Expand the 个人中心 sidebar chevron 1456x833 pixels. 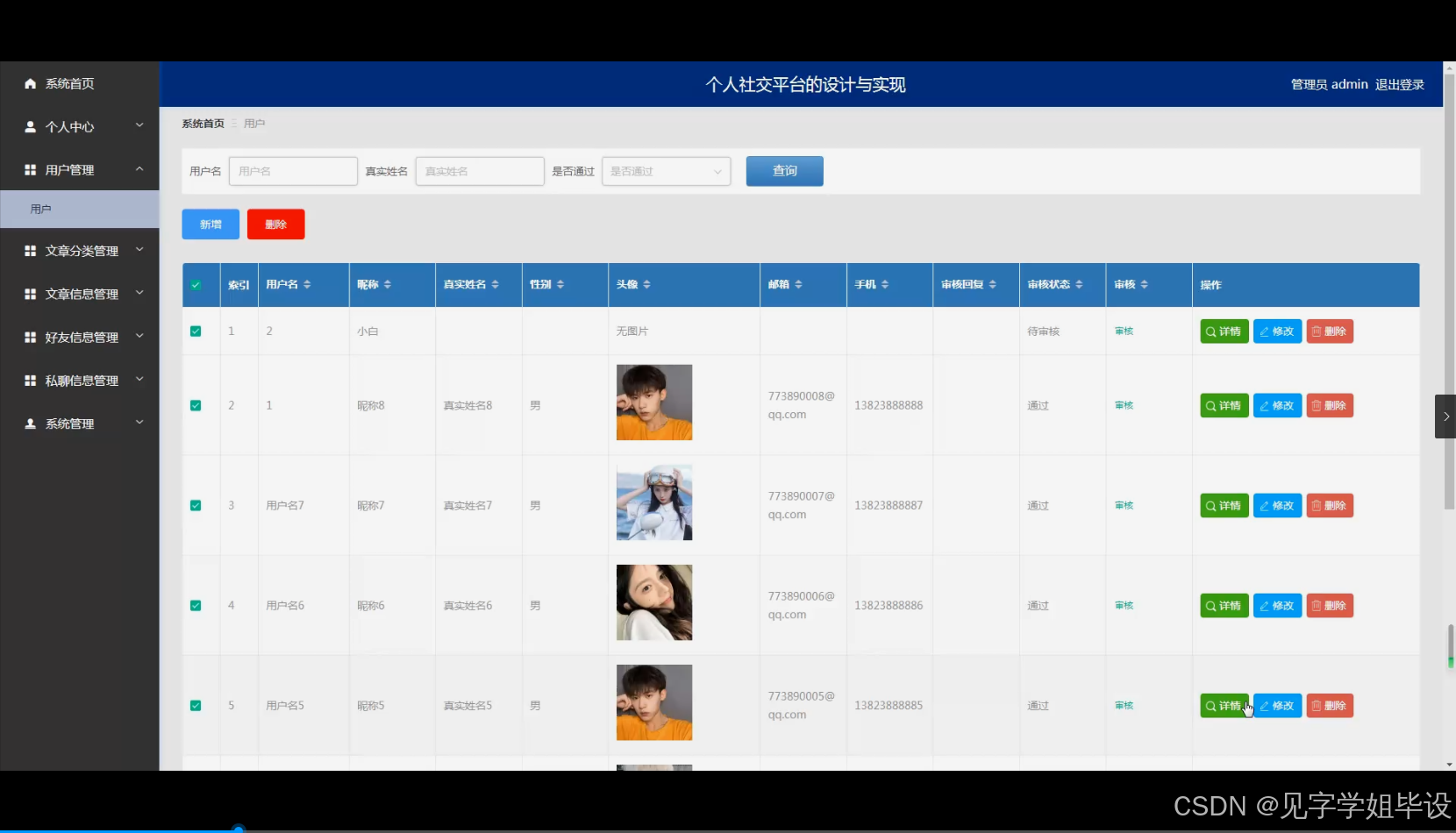click(139, 125)
